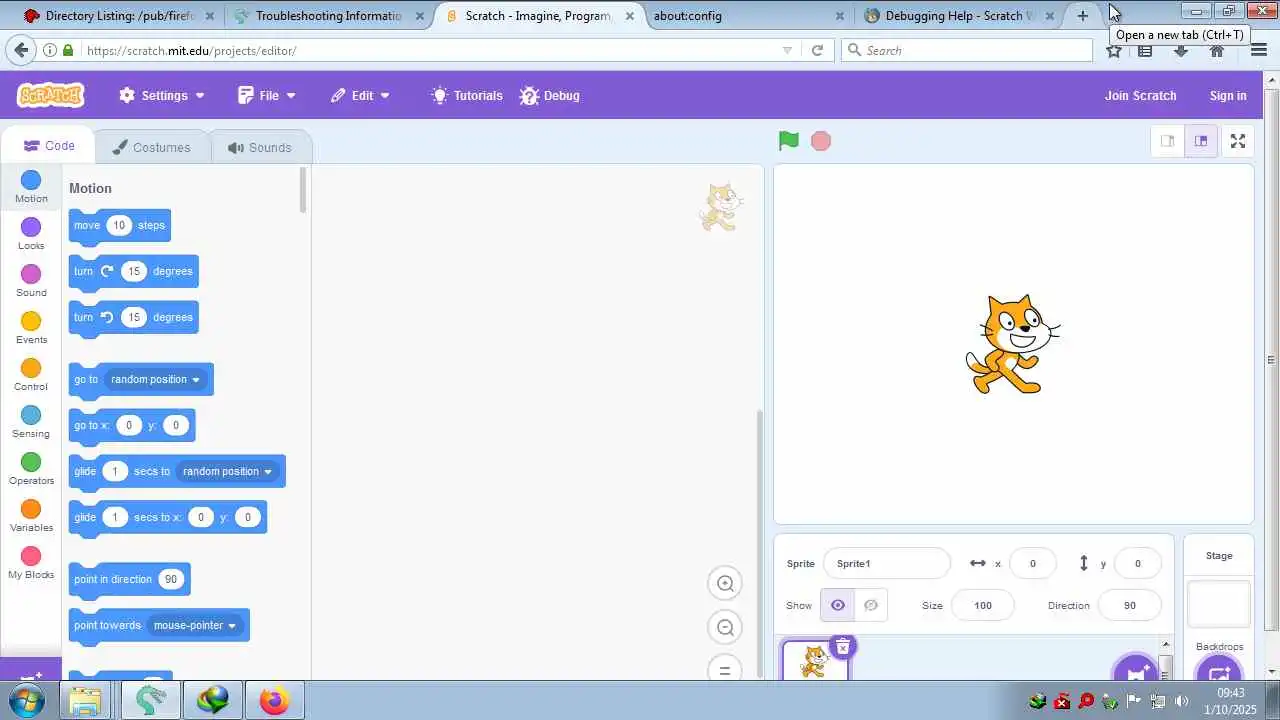The height and width of the screenshot is (720, 1280).
Task: Reset workspace zoom with equals icon
Action: [726, 670]
